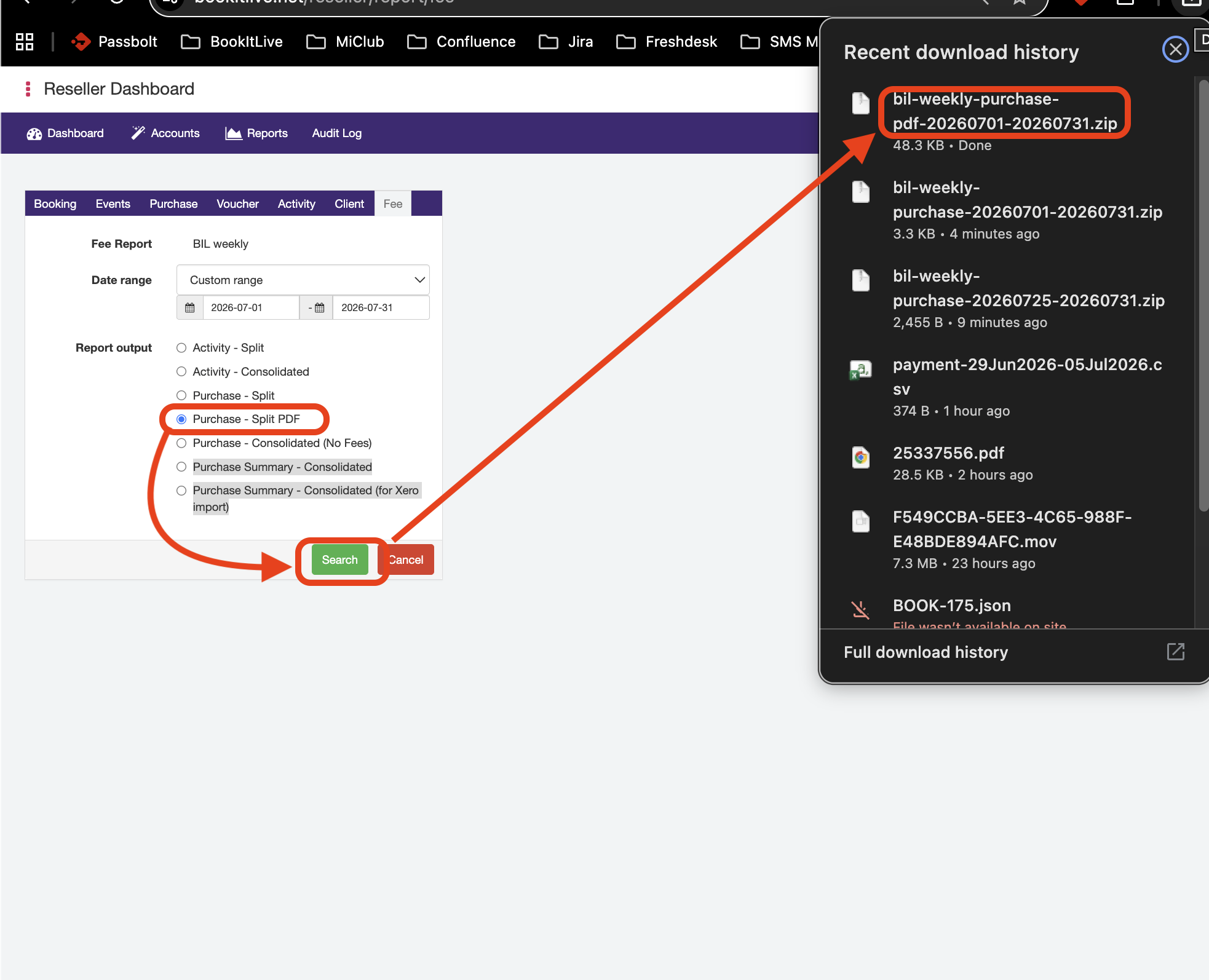Click the Chrome PDF icon for 25337556.pdf

861,457
